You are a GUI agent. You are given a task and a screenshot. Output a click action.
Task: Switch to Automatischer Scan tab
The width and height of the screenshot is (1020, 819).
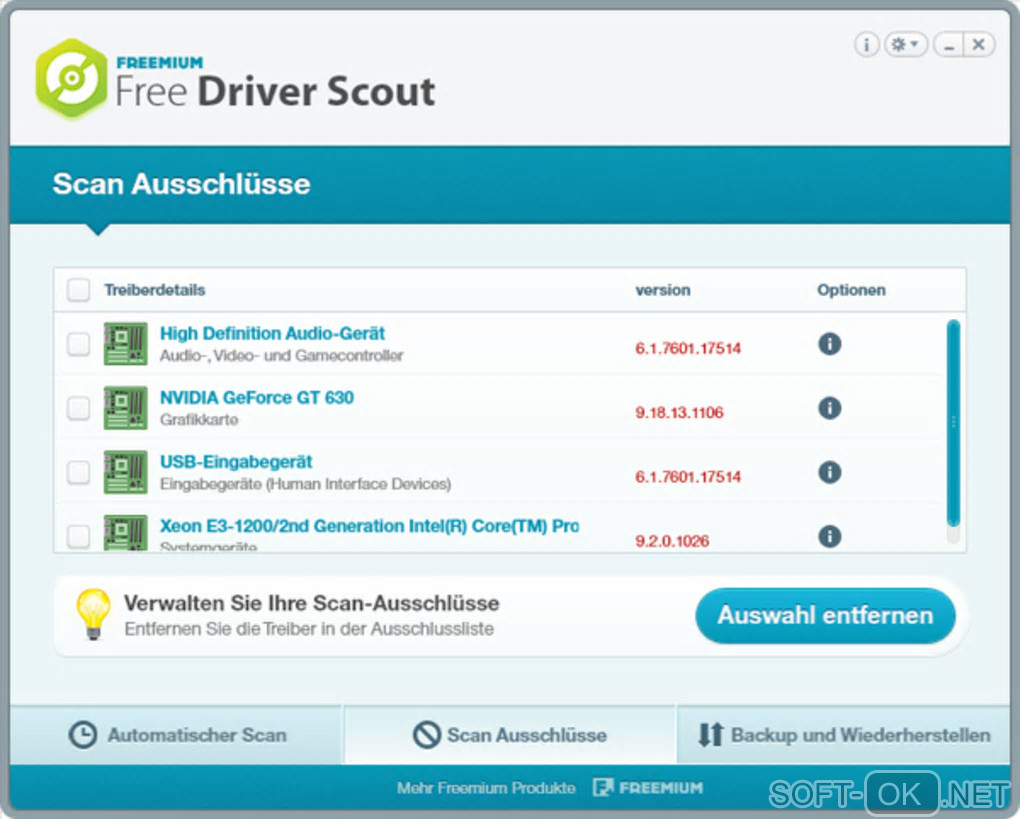coord(177,735)
